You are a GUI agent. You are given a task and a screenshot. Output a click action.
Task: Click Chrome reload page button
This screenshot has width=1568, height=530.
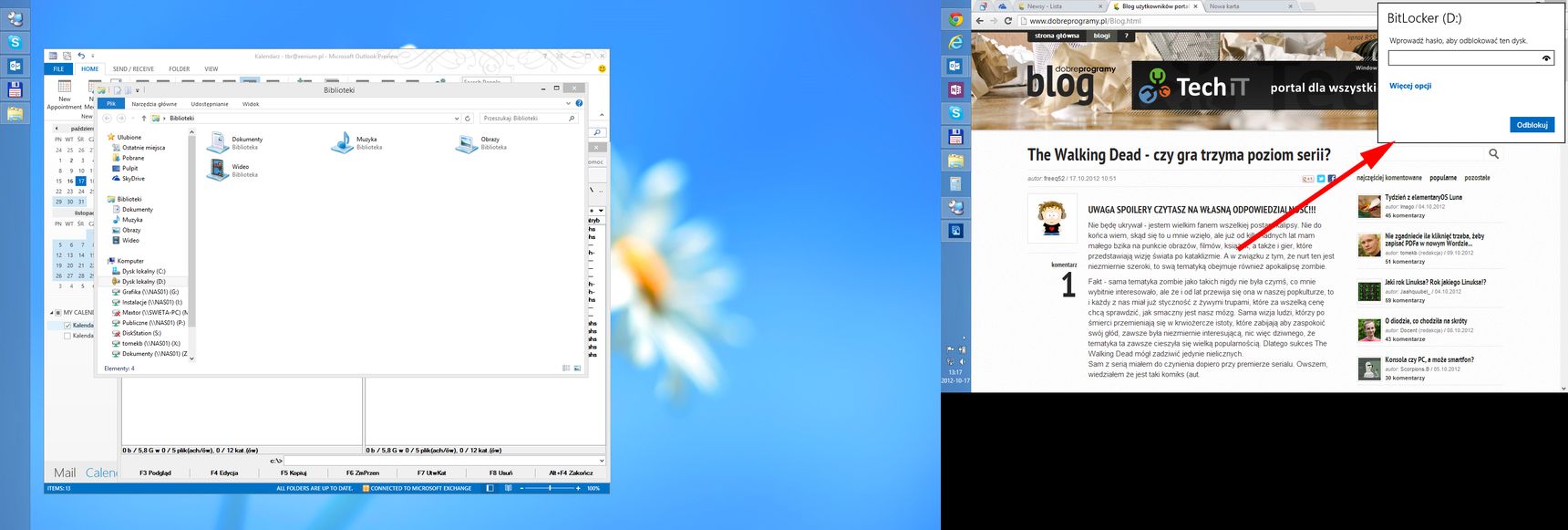click(x=1007, y=21)
